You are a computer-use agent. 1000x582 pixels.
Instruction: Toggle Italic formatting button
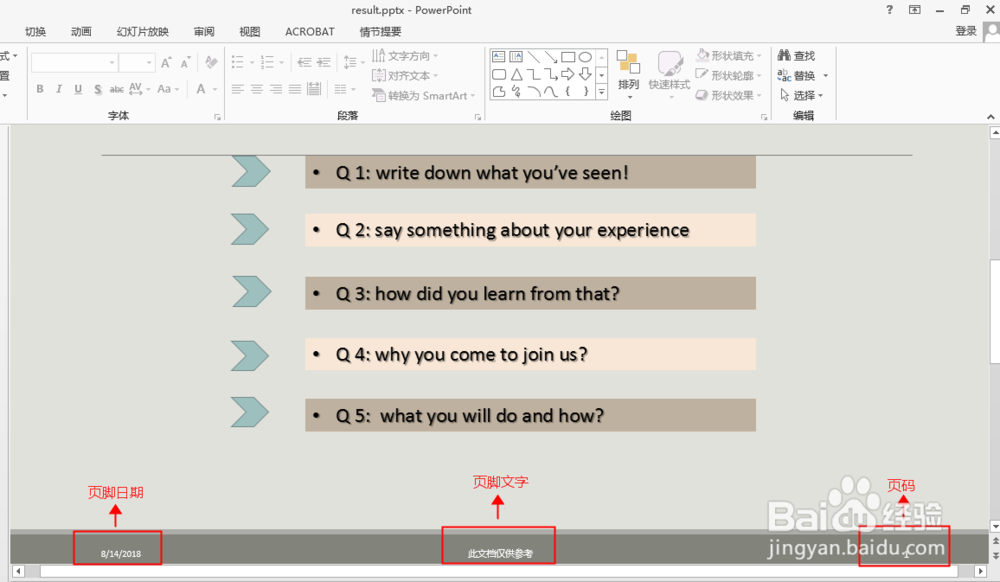pyautogui.click(x=59, y=89)
